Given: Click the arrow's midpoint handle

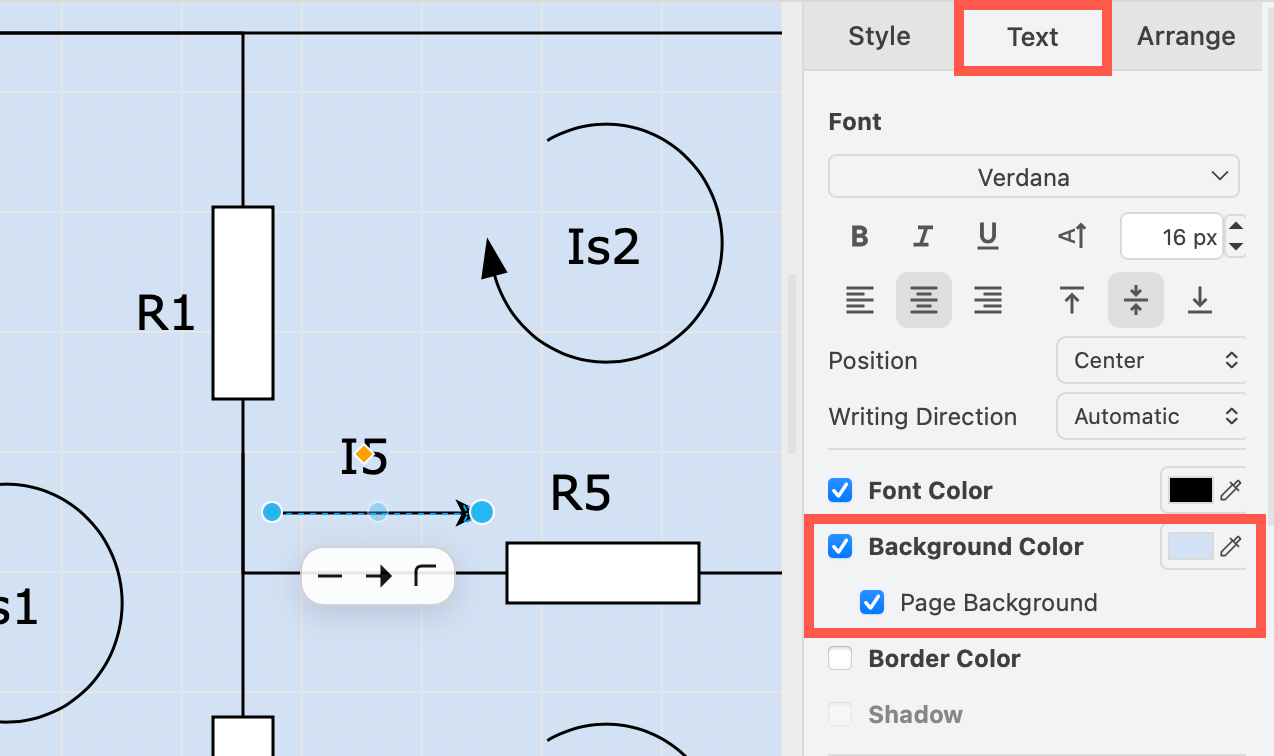Looking at the screenshot, I should coord(377,512).
